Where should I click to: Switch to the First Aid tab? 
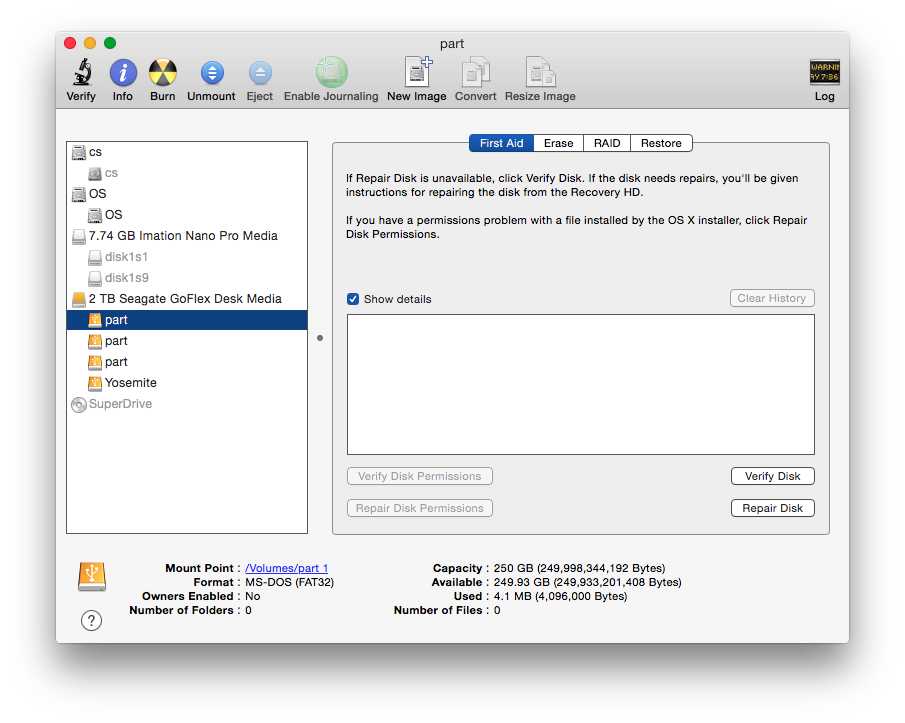click(502, 143)
